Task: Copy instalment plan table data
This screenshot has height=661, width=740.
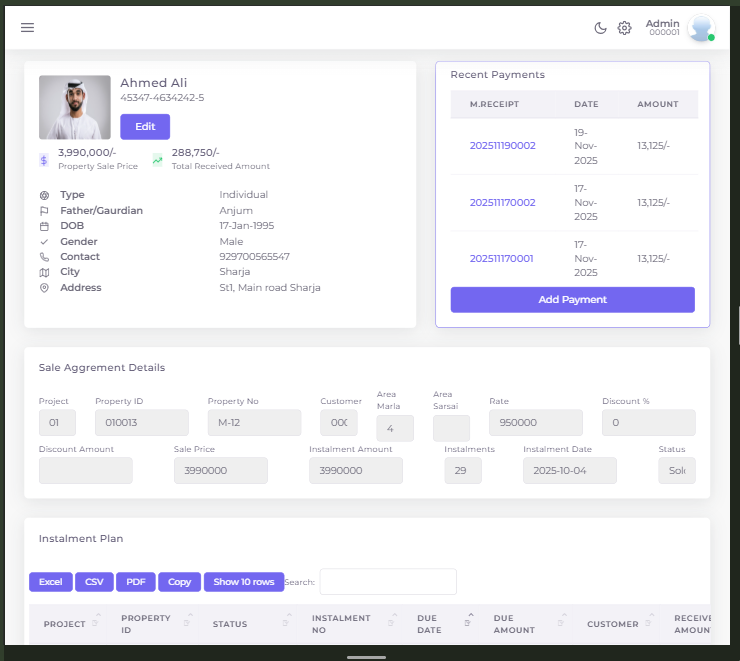Action: pos(179,582)
